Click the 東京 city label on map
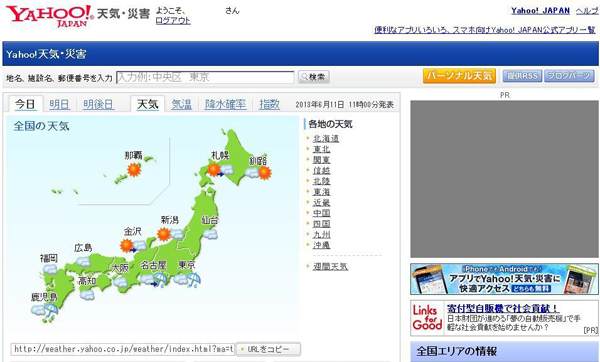This screenshot has width=600, height=362. point(187,265)
